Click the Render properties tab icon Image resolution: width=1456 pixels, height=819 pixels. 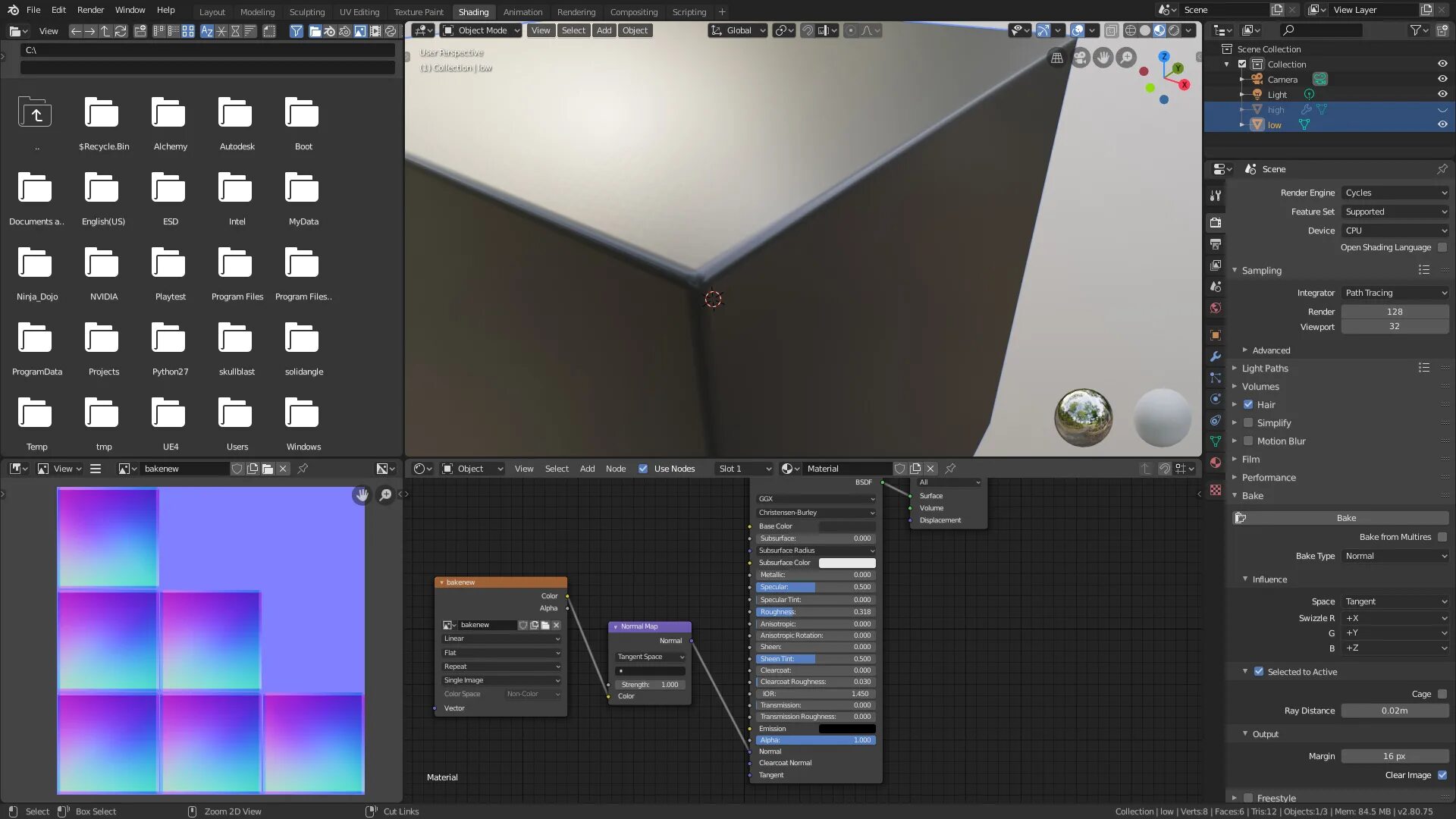(x=1216, y=223)
